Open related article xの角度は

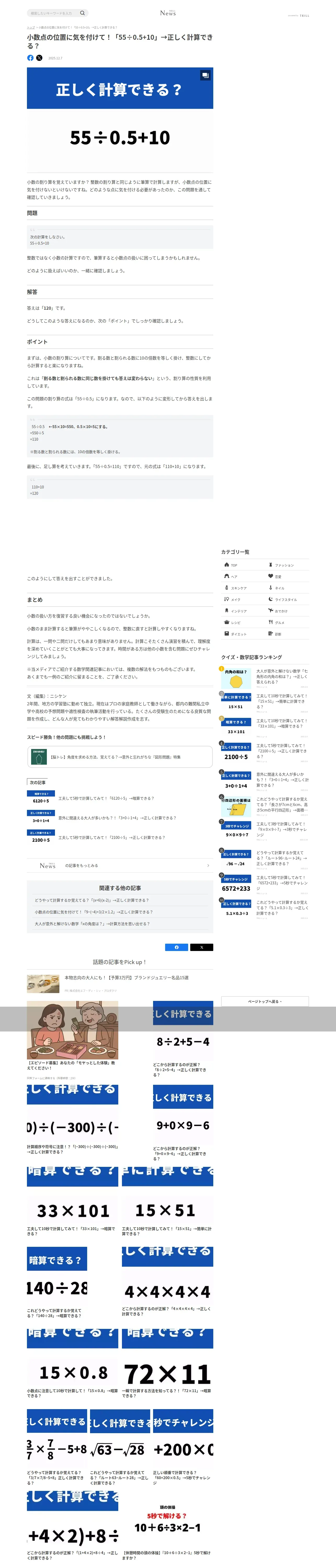(92, 923)
